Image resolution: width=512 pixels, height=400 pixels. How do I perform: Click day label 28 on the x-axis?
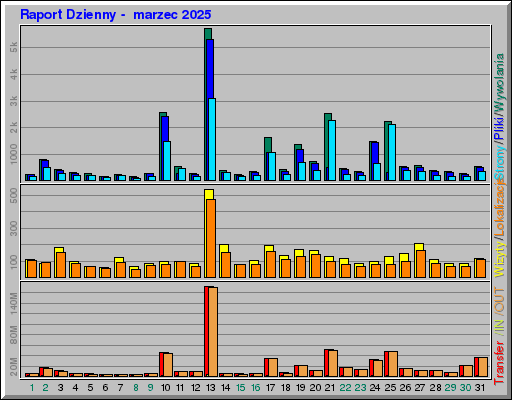point(435,388)
